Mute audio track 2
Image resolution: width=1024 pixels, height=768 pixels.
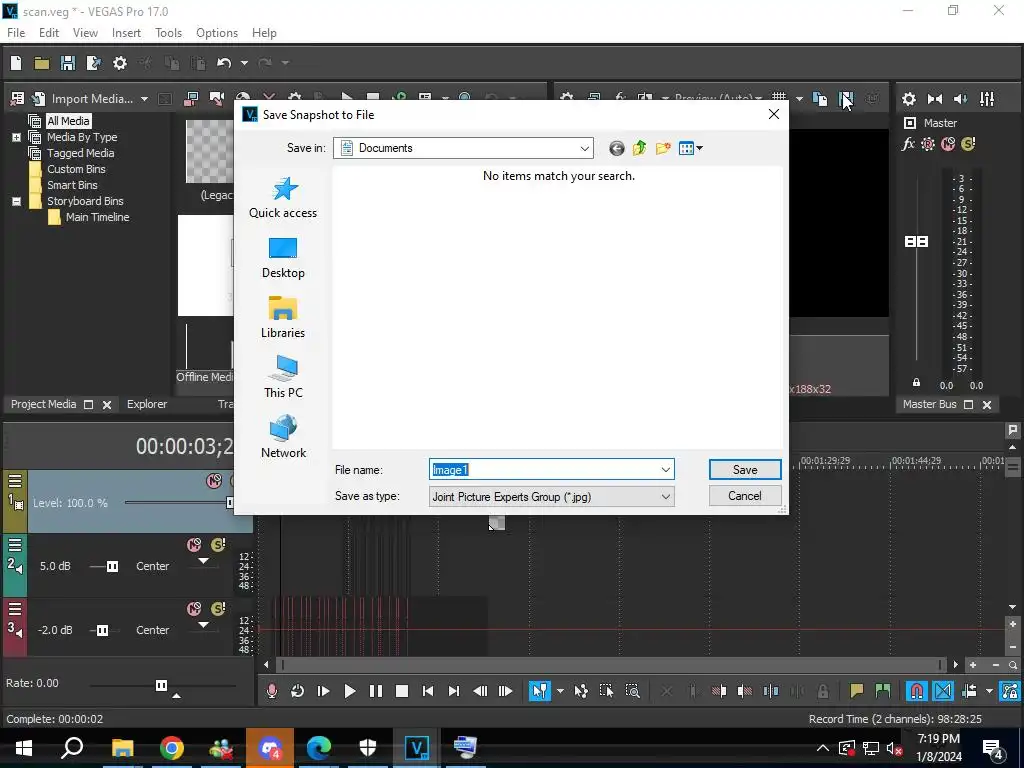(x=194, y=545)
